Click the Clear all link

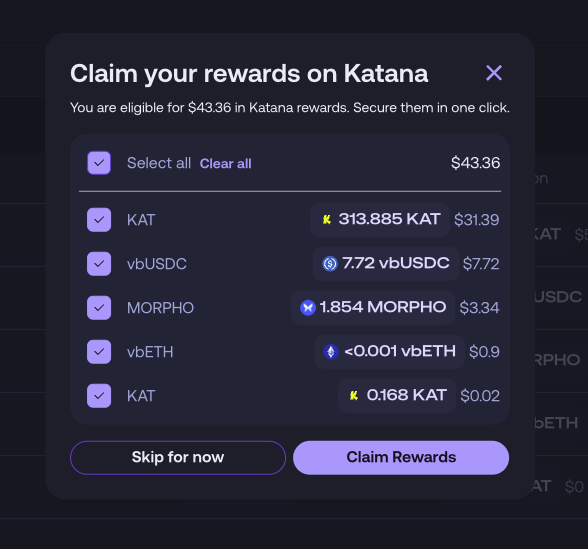(225, 164)
